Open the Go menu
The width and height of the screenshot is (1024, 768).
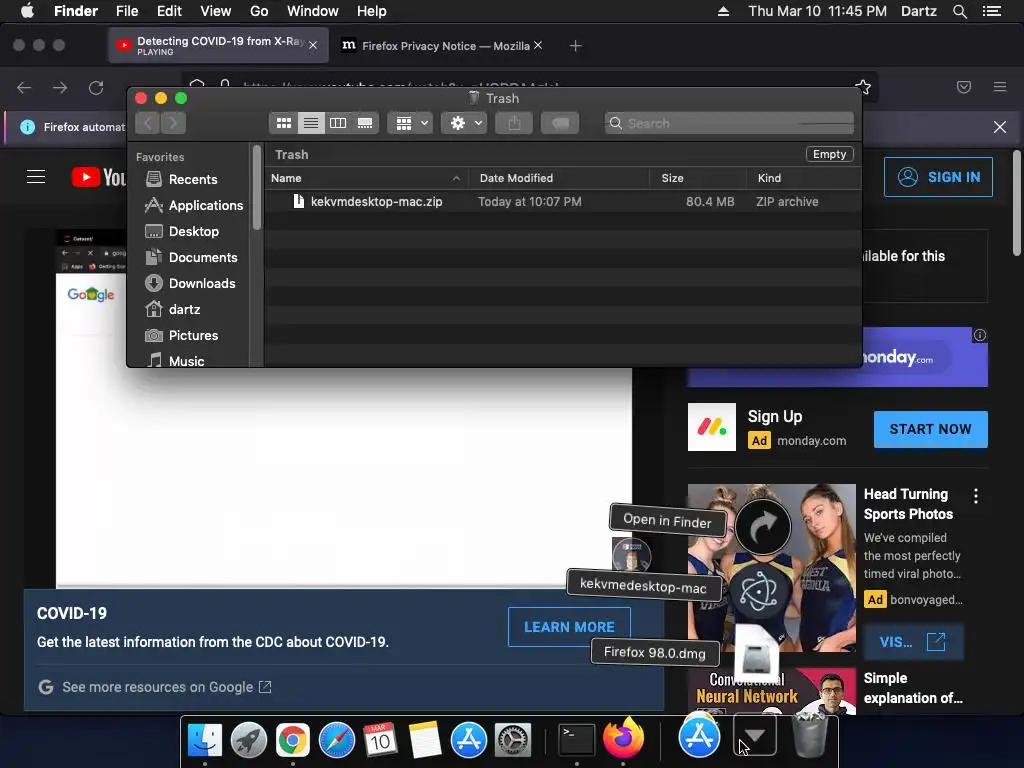(259, 11)
